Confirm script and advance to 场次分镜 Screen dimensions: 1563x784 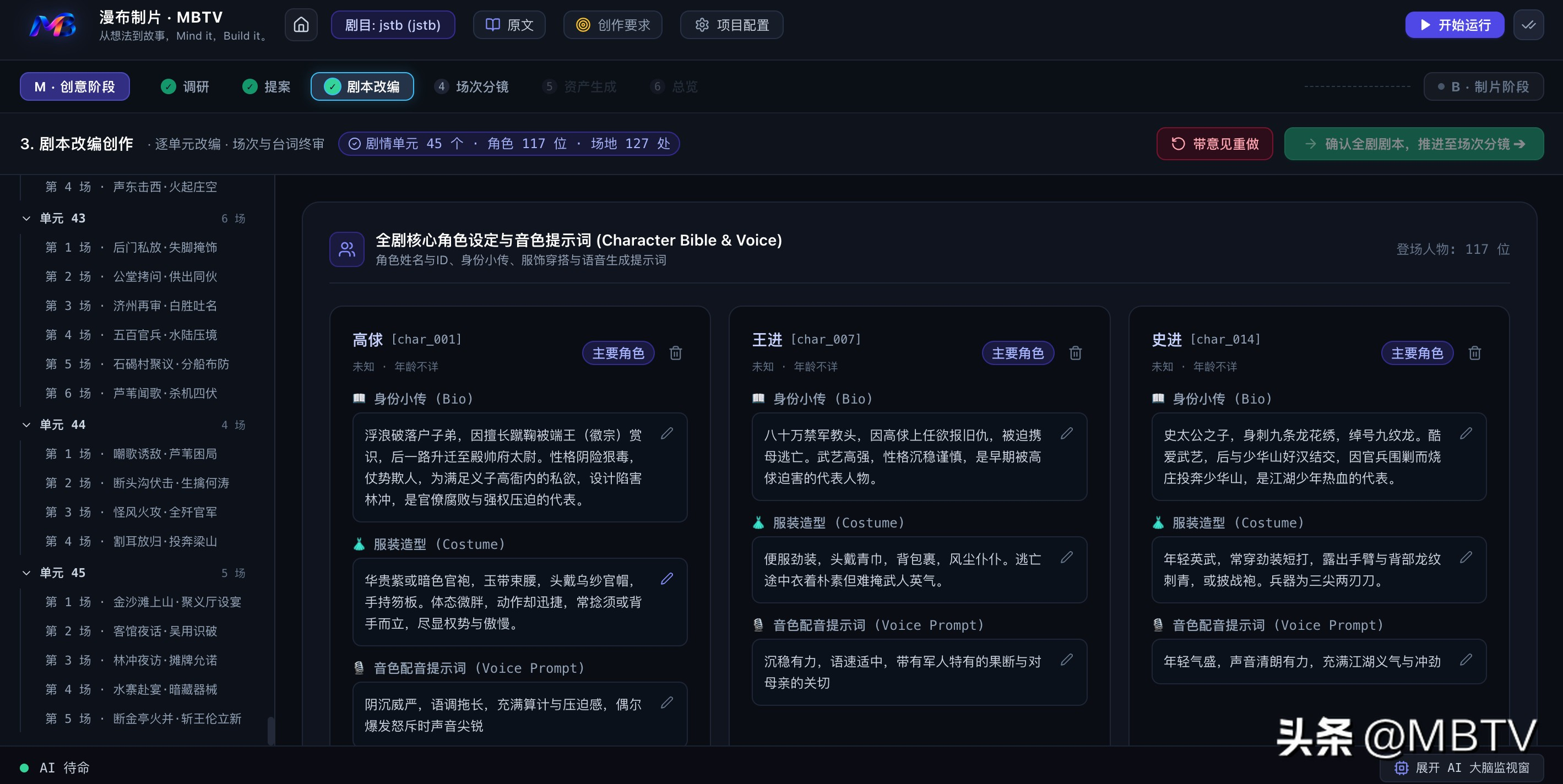point(1414,144)
